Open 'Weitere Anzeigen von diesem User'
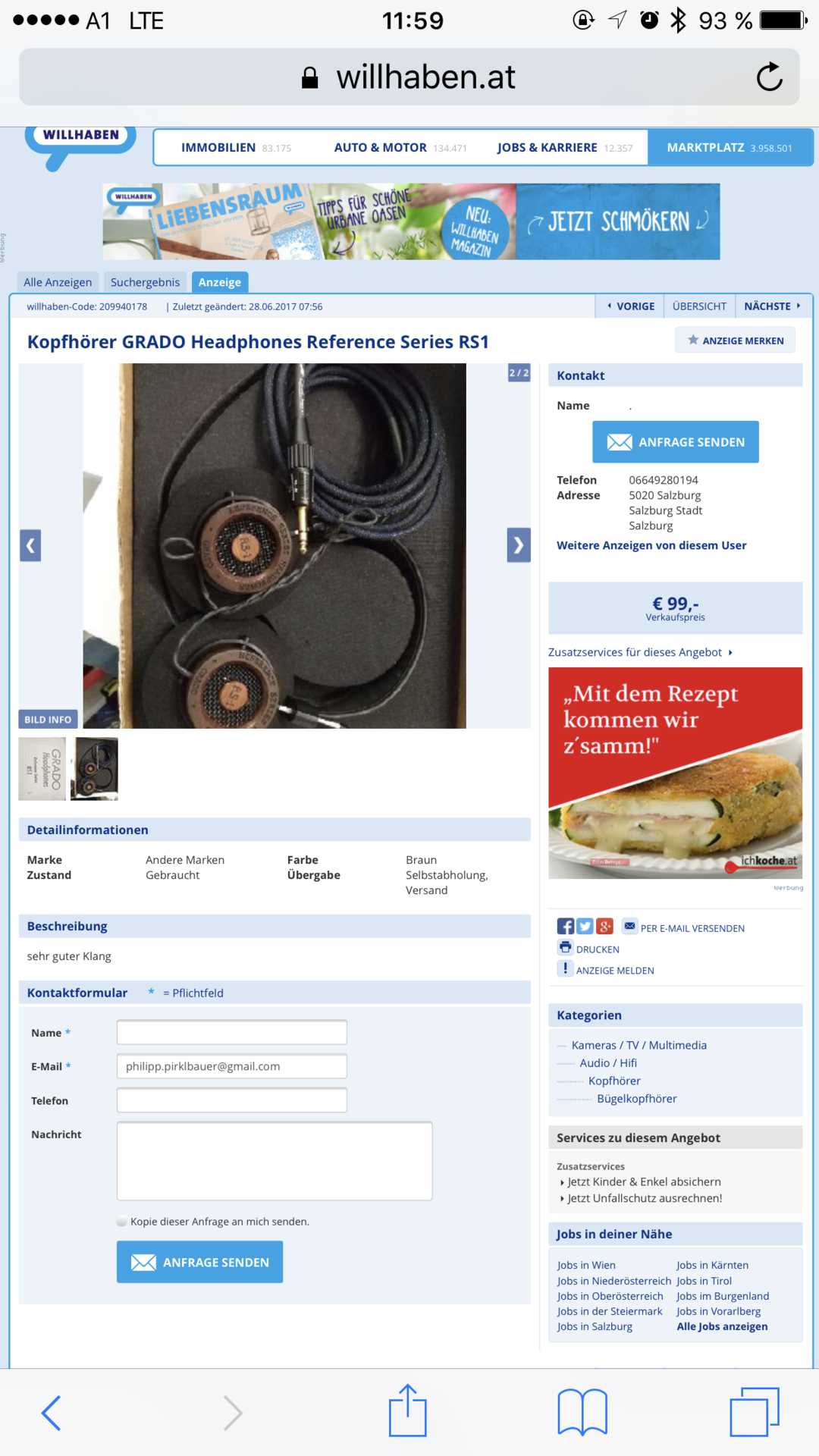Viewport: 819px width, 1456px height. (651, 545)
